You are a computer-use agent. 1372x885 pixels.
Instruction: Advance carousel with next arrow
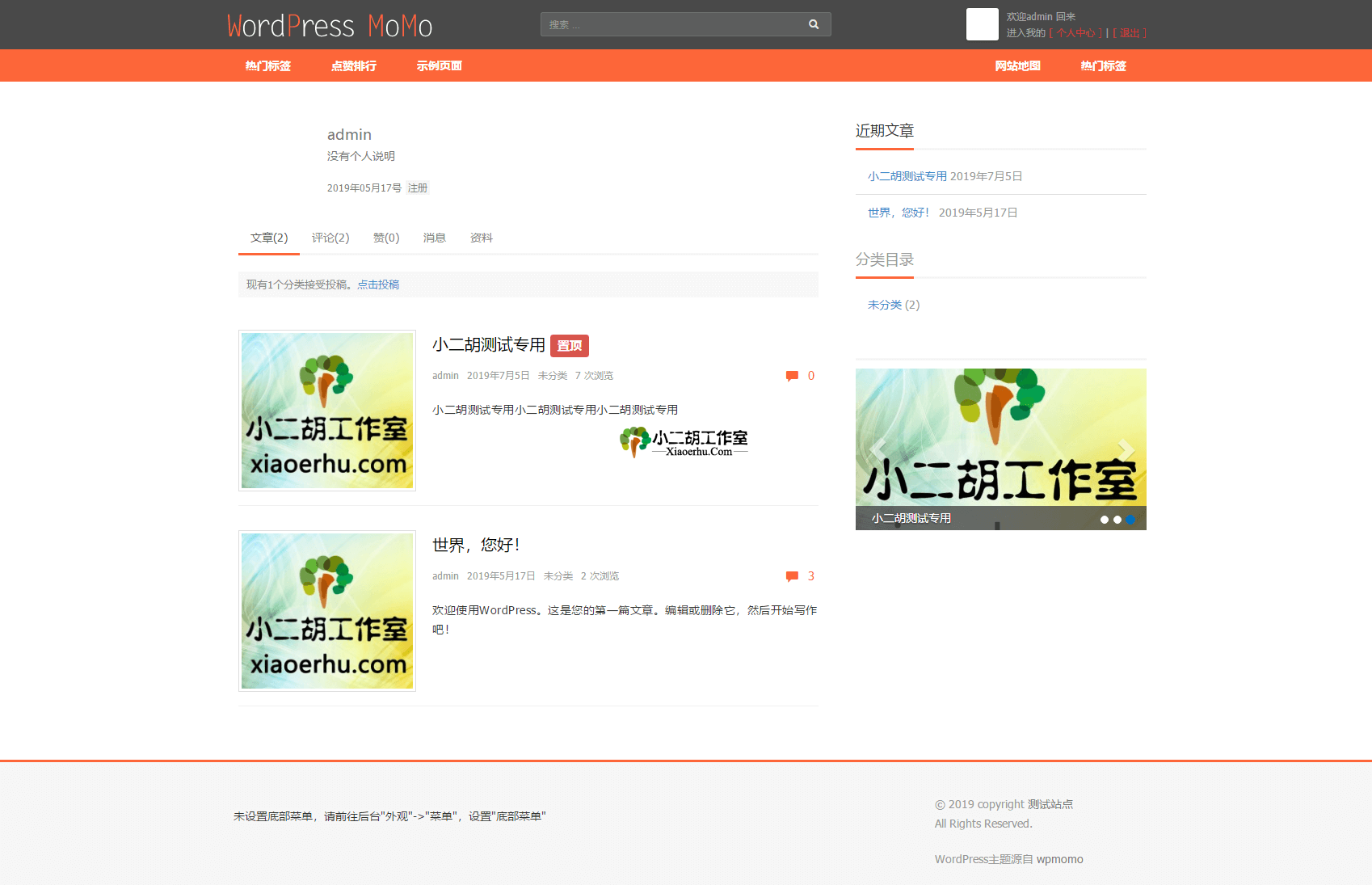pyautogui.click(x=1125, y=449)
